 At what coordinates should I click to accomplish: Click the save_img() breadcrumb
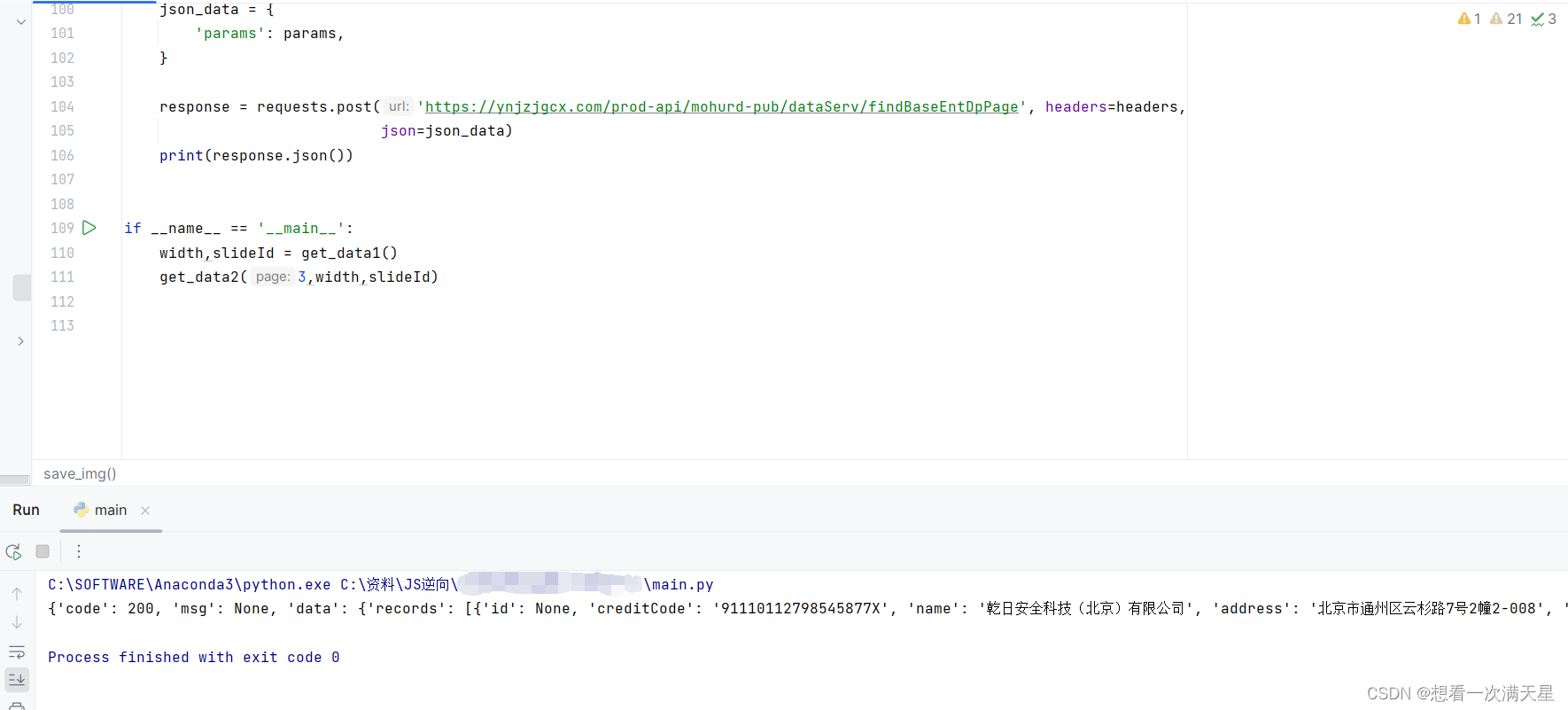pos(80,473)
